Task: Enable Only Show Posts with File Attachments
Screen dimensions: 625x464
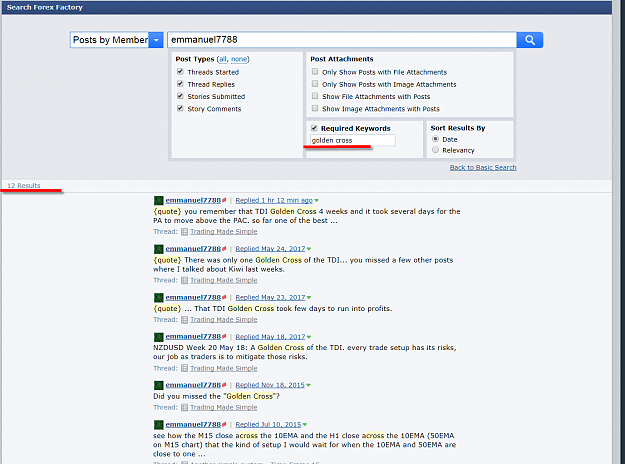Action: pos(315,72)
